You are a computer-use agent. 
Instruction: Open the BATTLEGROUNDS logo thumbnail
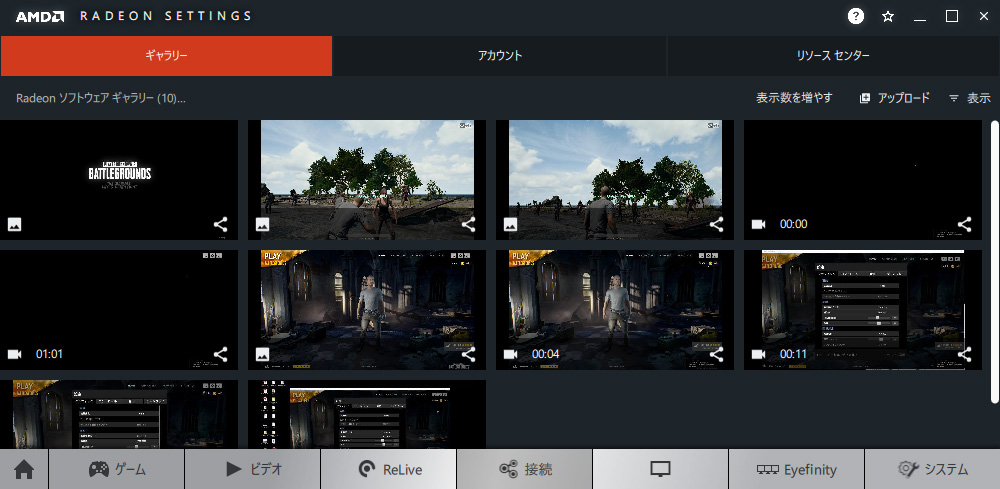(x=119, y=180)
